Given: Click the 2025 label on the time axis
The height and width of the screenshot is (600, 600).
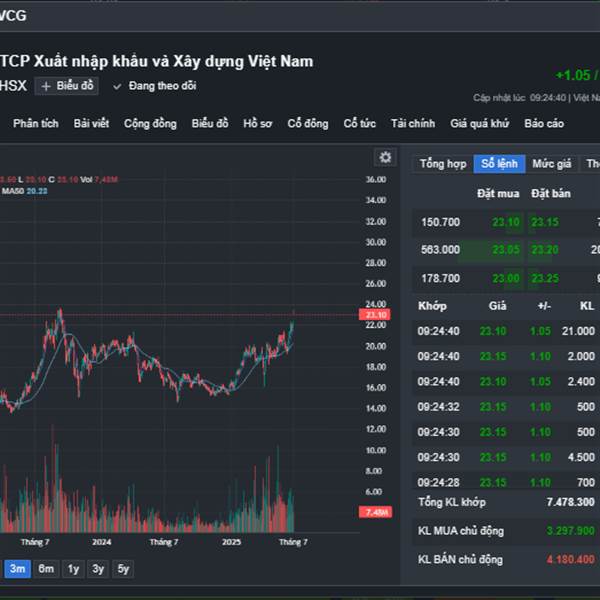Looking at the screenshot, I should tap(232, 542).
